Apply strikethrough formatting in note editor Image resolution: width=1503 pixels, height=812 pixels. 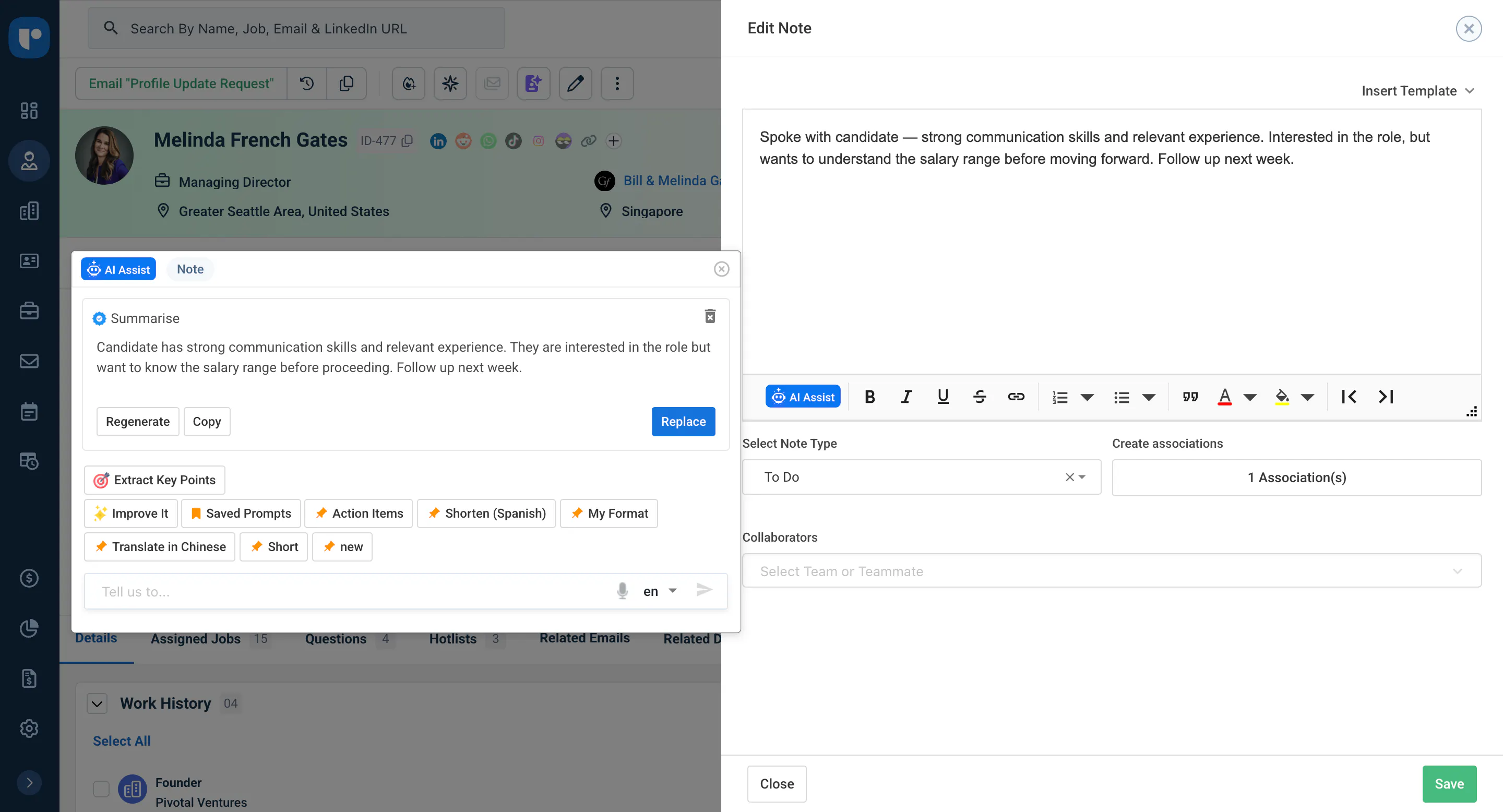point(980,397)
